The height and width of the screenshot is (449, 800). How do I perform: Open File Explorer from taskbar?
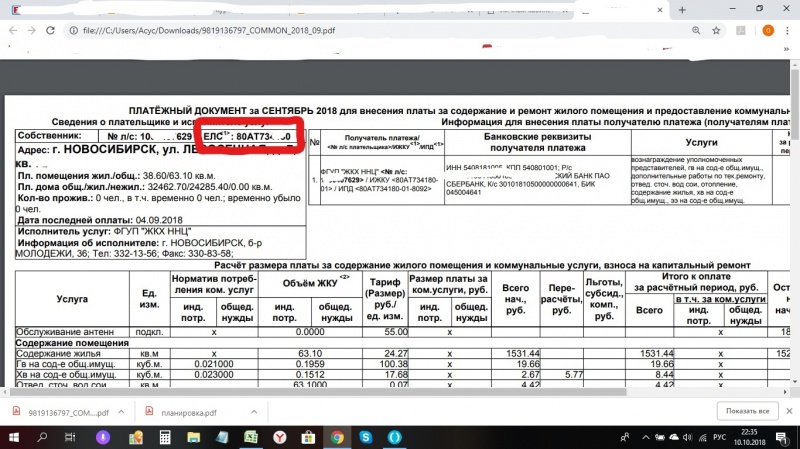coord(193,437)
